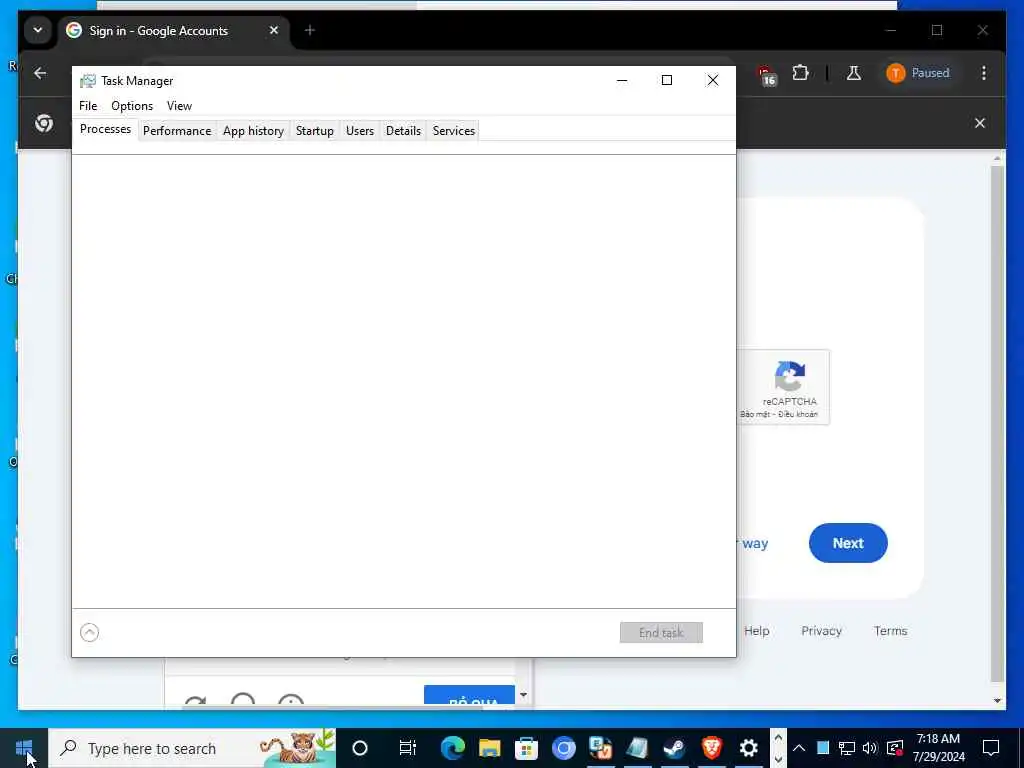The width and height of the screenshot is (1024, 768).
Task: Click the Paused profile button in Chrome
Action: click(x=918, y=73)
